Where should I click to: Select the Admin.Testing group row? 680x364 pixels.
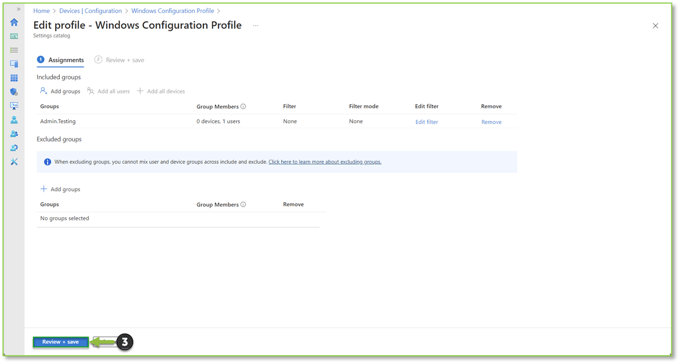click(x=276, y=121)
